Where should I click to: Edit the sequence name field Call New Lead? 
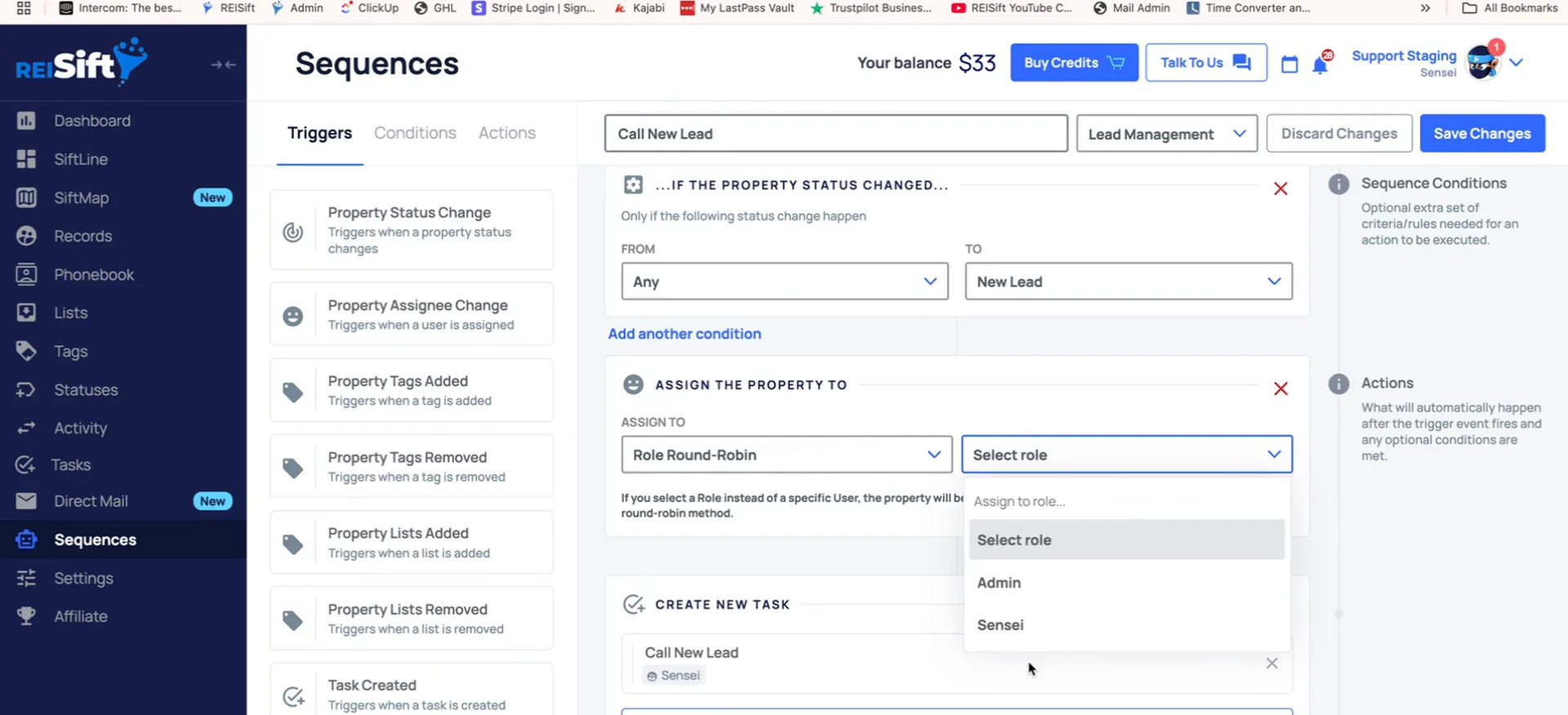tap(836, 134)
